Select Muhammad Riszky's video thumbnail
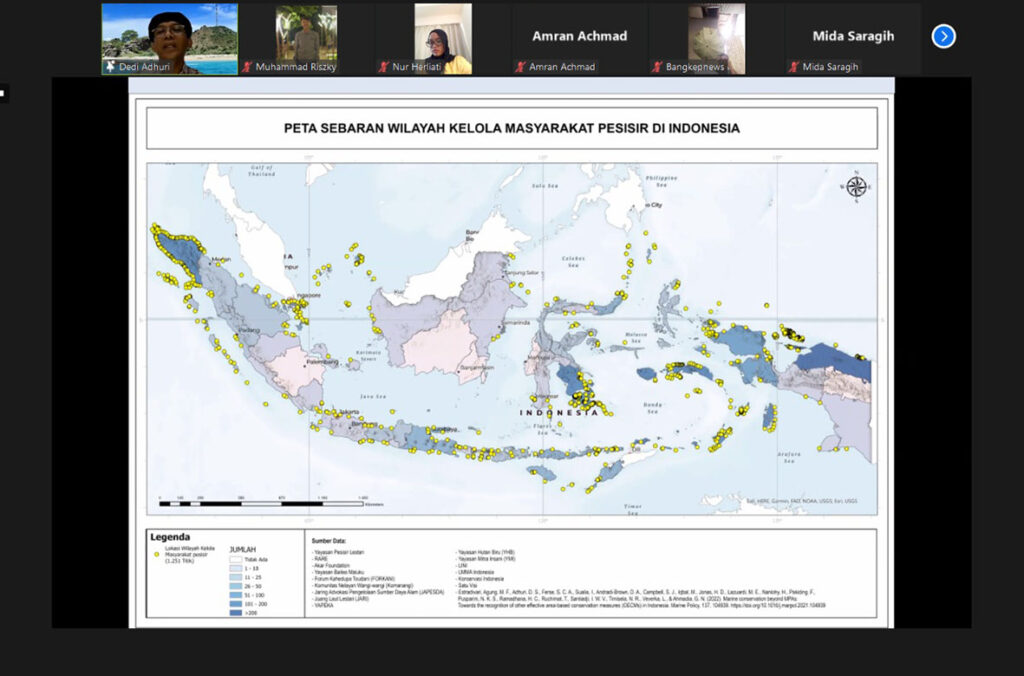The width and height of the screenshot is (1024, 676). (x=306, y=39)
